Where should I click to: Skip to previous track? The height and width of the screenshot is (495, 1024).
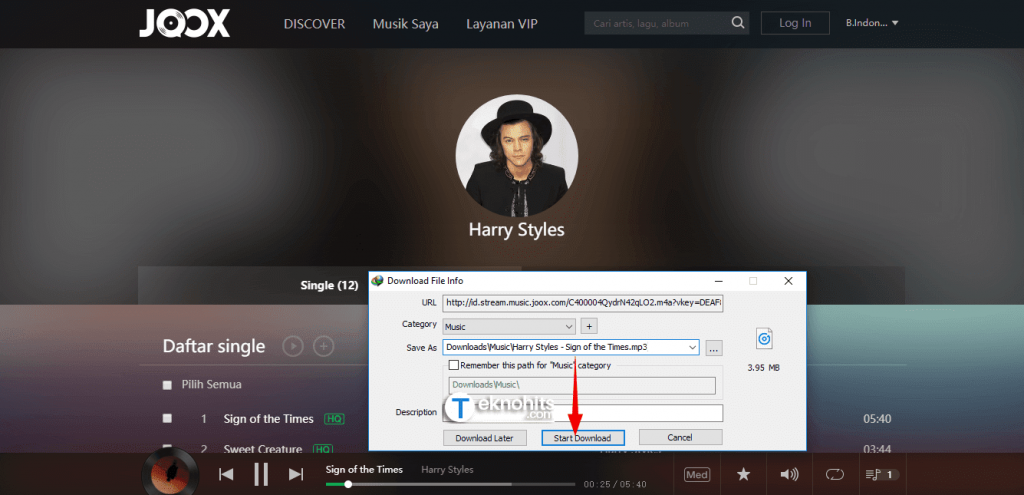click(x=226, y=474)
